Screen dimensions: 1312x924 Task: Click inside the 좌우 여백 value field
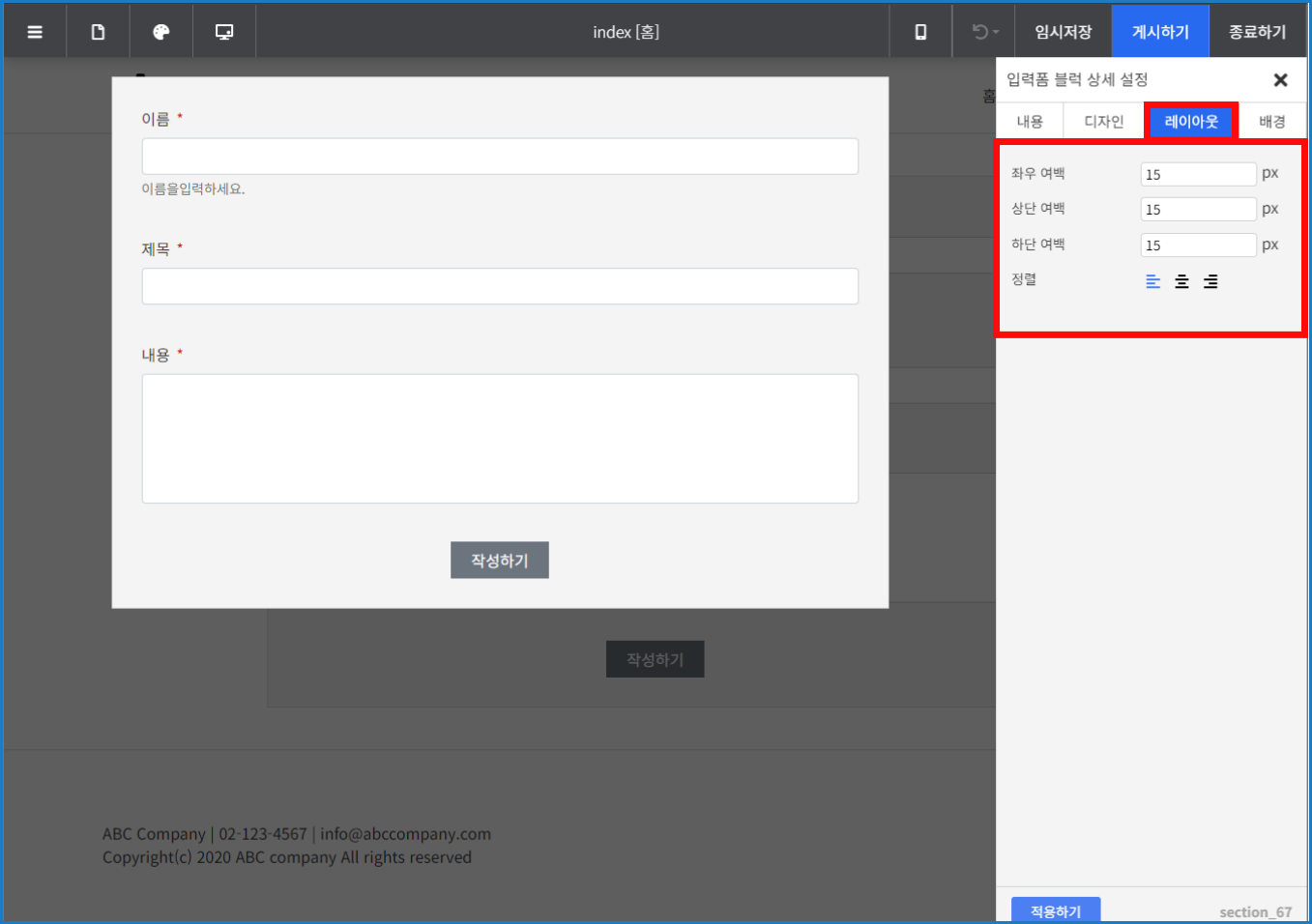[1197, 173]
